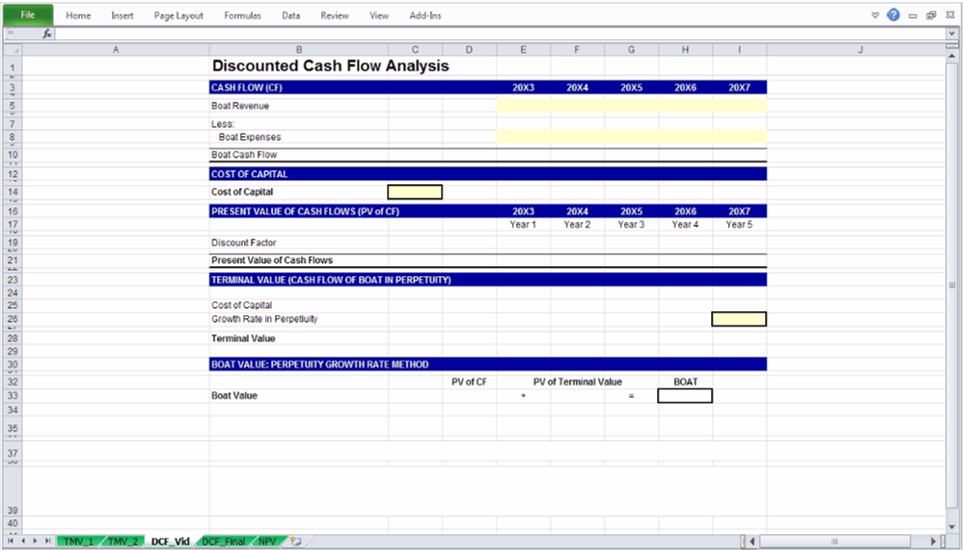Click Present Value of Cash Flows label

[x=272, y=260]
